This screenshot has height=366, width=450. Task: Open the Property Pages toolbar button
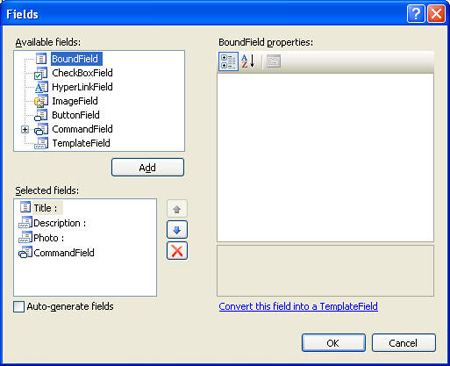273,61
